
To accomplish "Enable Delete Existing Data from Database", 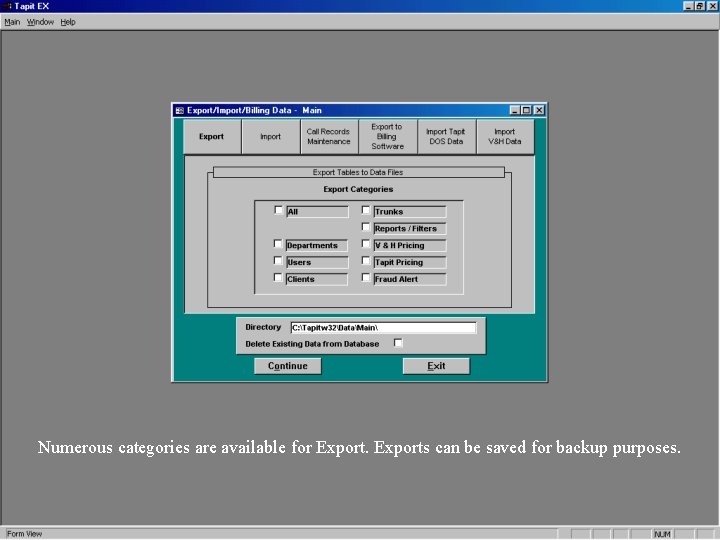I will click(x=398, y=343).
